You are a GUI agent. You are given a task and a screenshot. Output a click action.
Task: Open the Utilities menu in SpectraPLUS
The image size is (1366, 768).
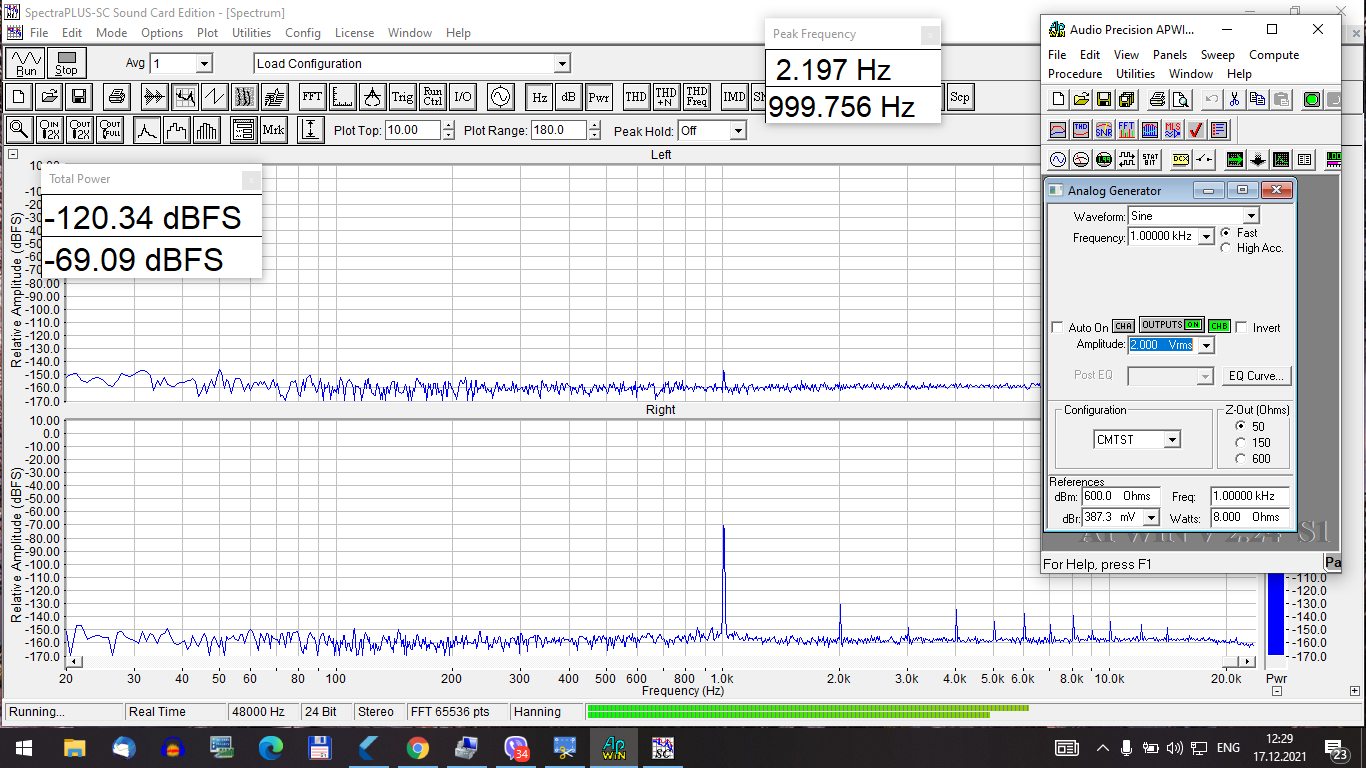tap(251, 33)
